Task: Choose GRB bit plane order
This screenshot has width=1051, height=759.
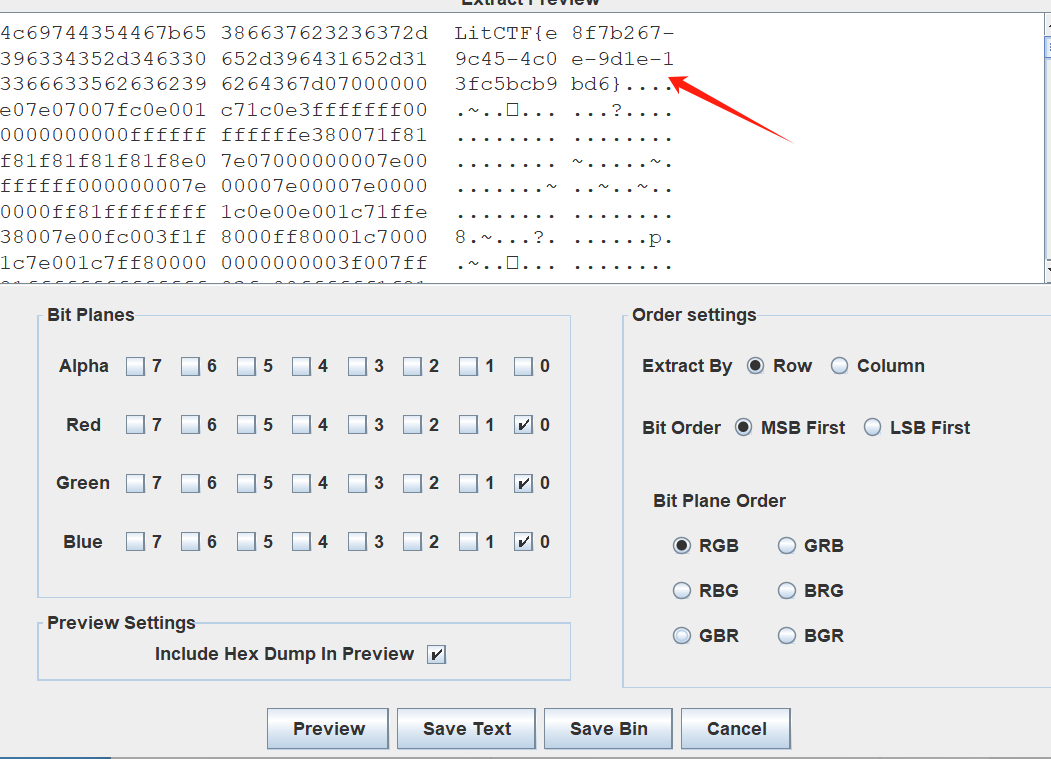Action: 787,546
